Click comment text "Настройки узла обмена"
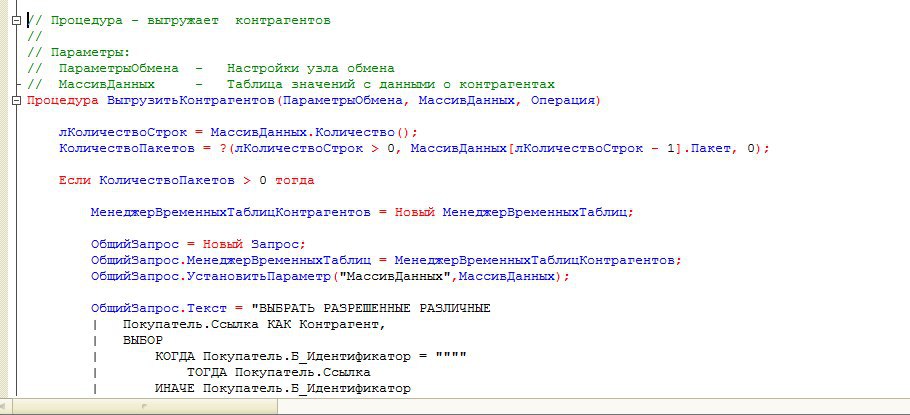910x415 pixels. coord(310,68)
